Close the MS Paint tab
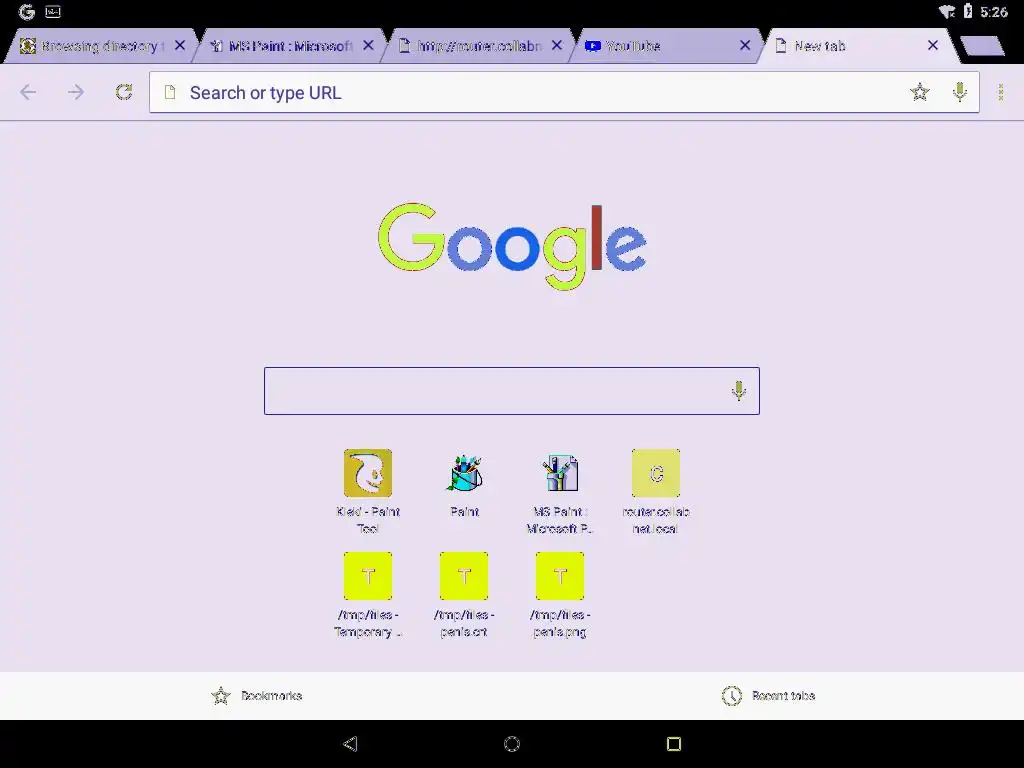 tap(368, 45)
